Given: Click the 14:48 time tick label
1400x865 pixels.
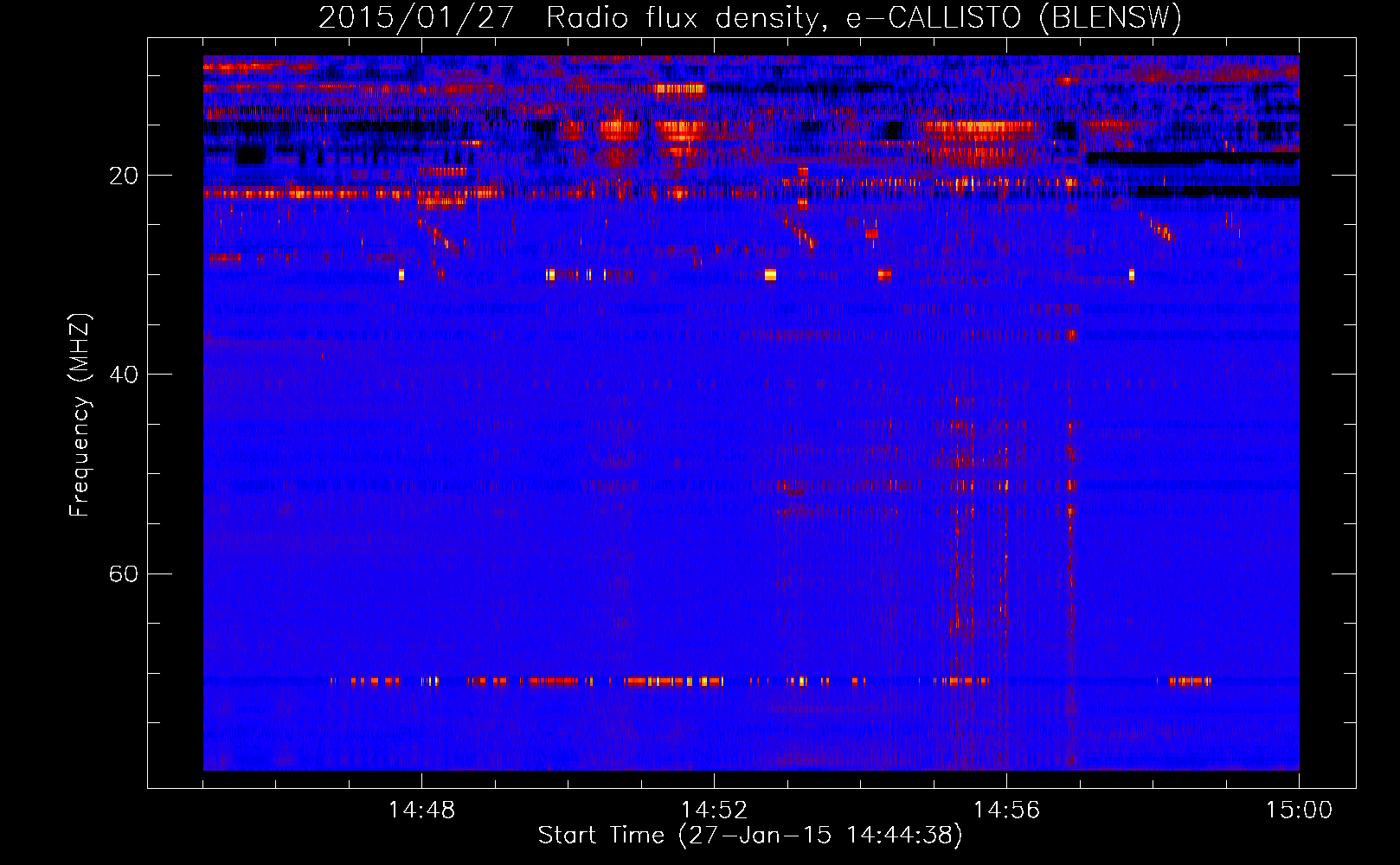Looking at the screenshot, I should coord(421,811).
